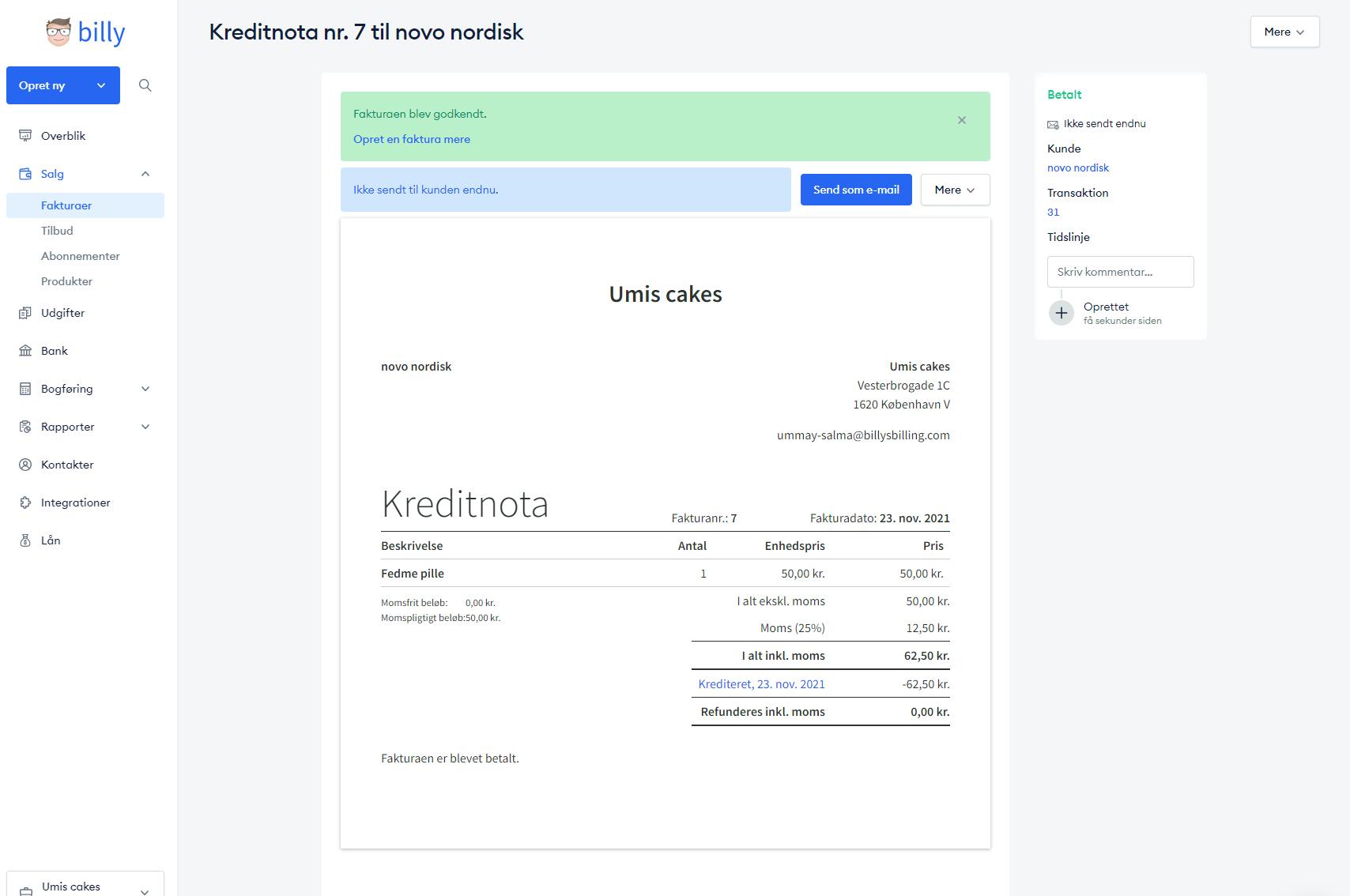Click the Fakturaen er blevet betalt text
This screenshot has height=896, width=1350.
(x=450, y=759)
